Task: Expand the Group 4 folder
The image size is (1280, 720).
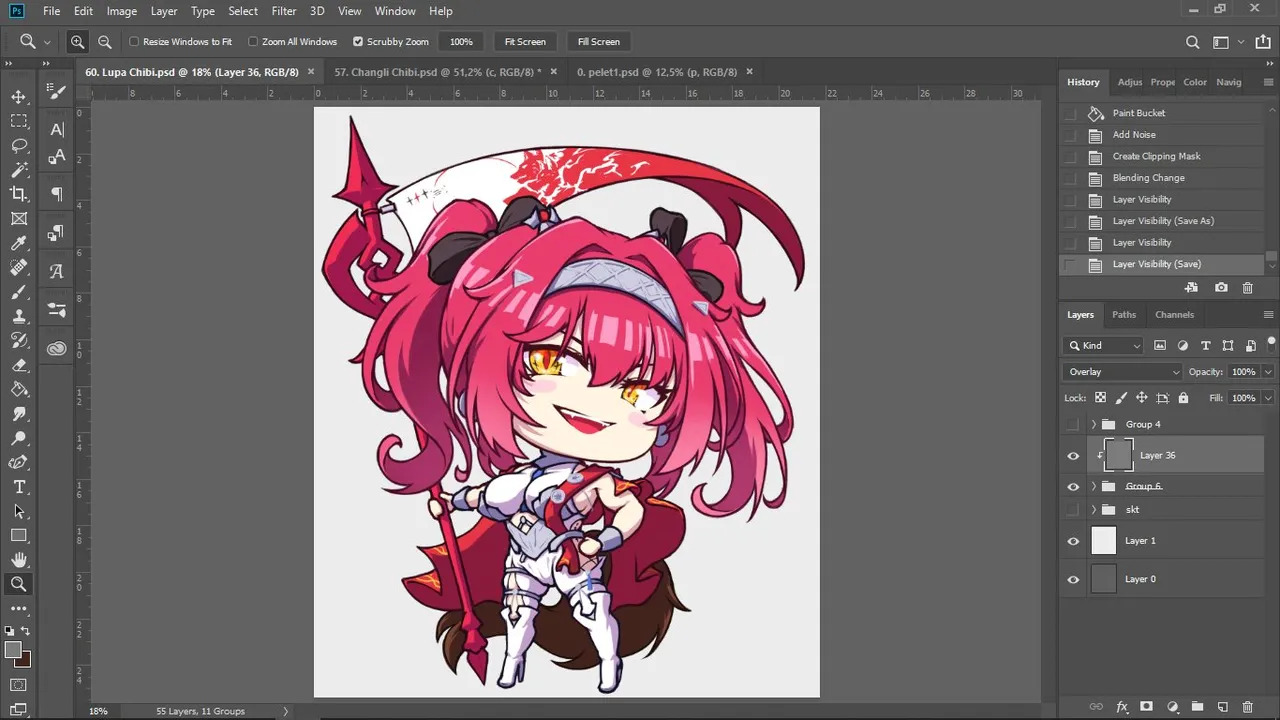Action: 1093,425
